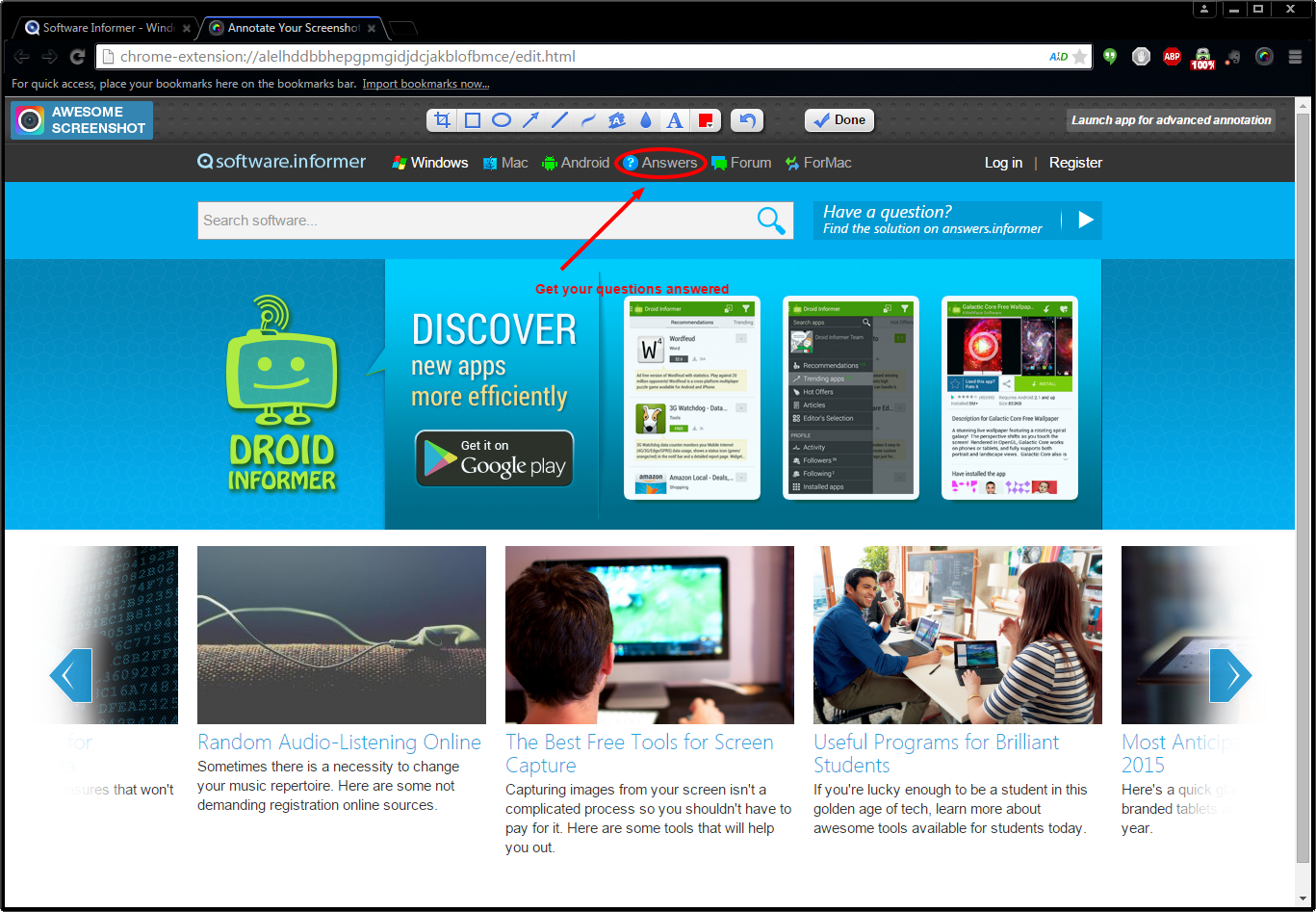Select the freehand curve tool
The width and height of the screenshot is (1316, 912).
pyautogui.click(x=588, y=120)
